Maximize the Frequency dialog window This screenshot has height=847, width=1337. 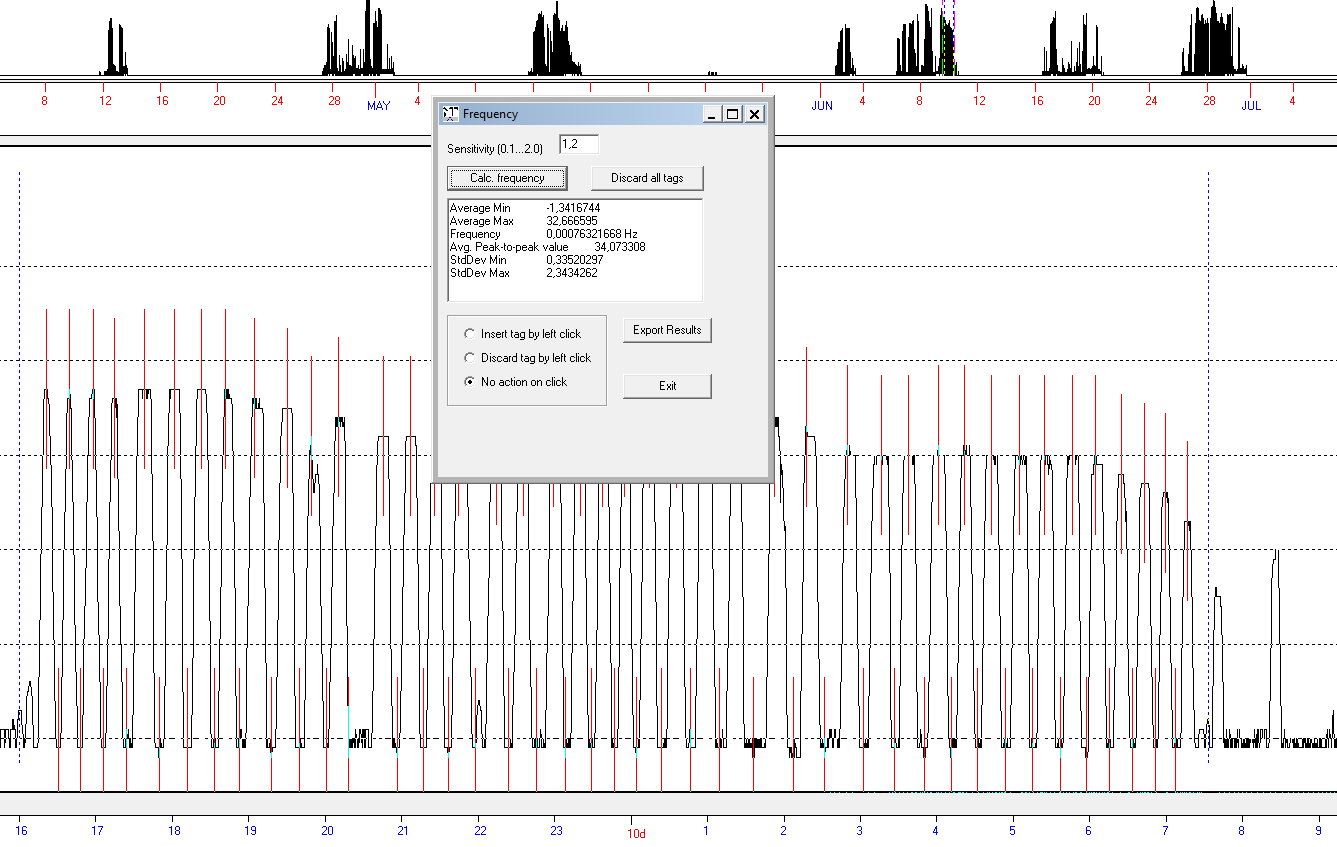pyautogui.click(x=733, y=114)
